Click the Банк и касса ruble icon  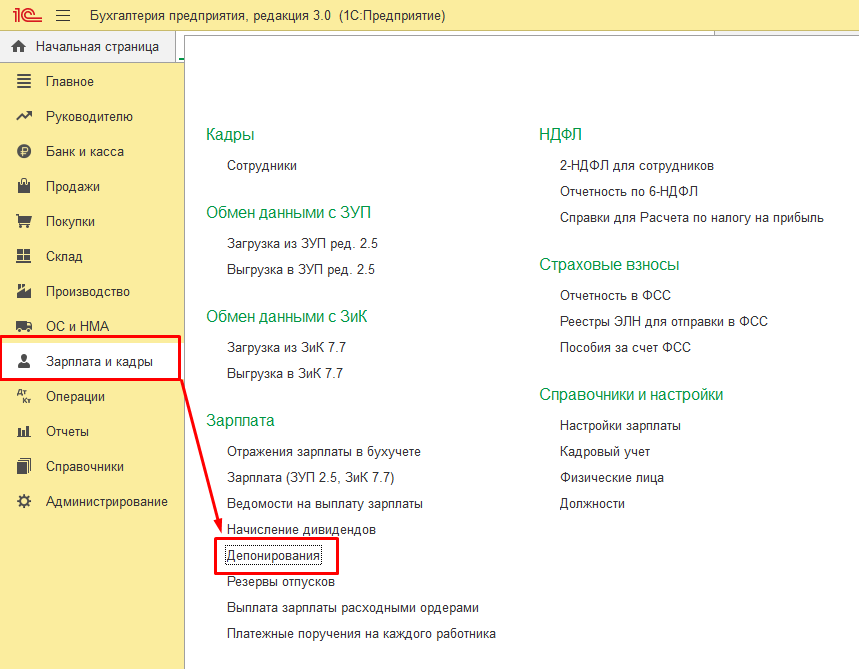coord(25,152)
